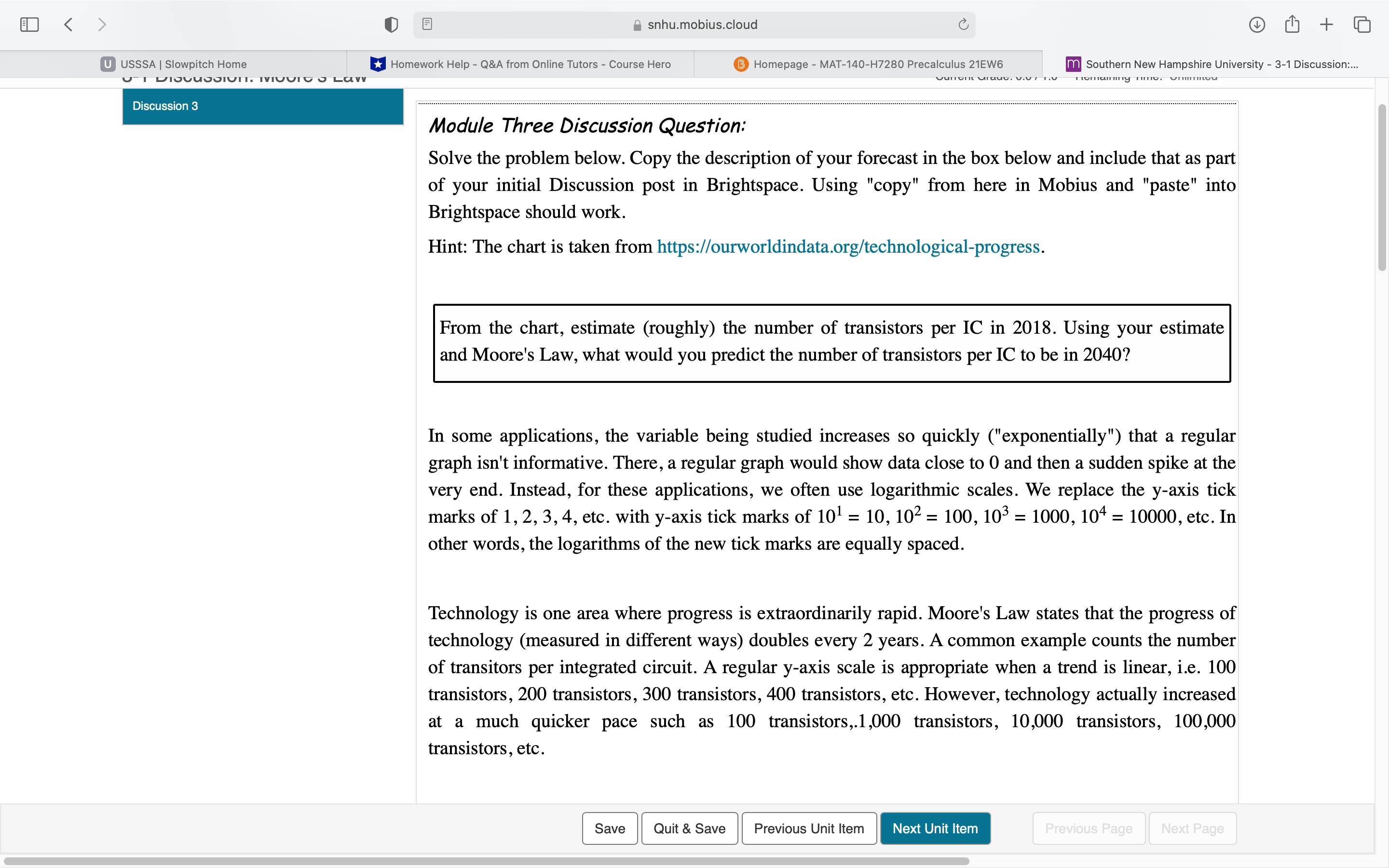Show the tab overview grid
The width and height of the screenshot is (1389, 868).
[1362, 24]
